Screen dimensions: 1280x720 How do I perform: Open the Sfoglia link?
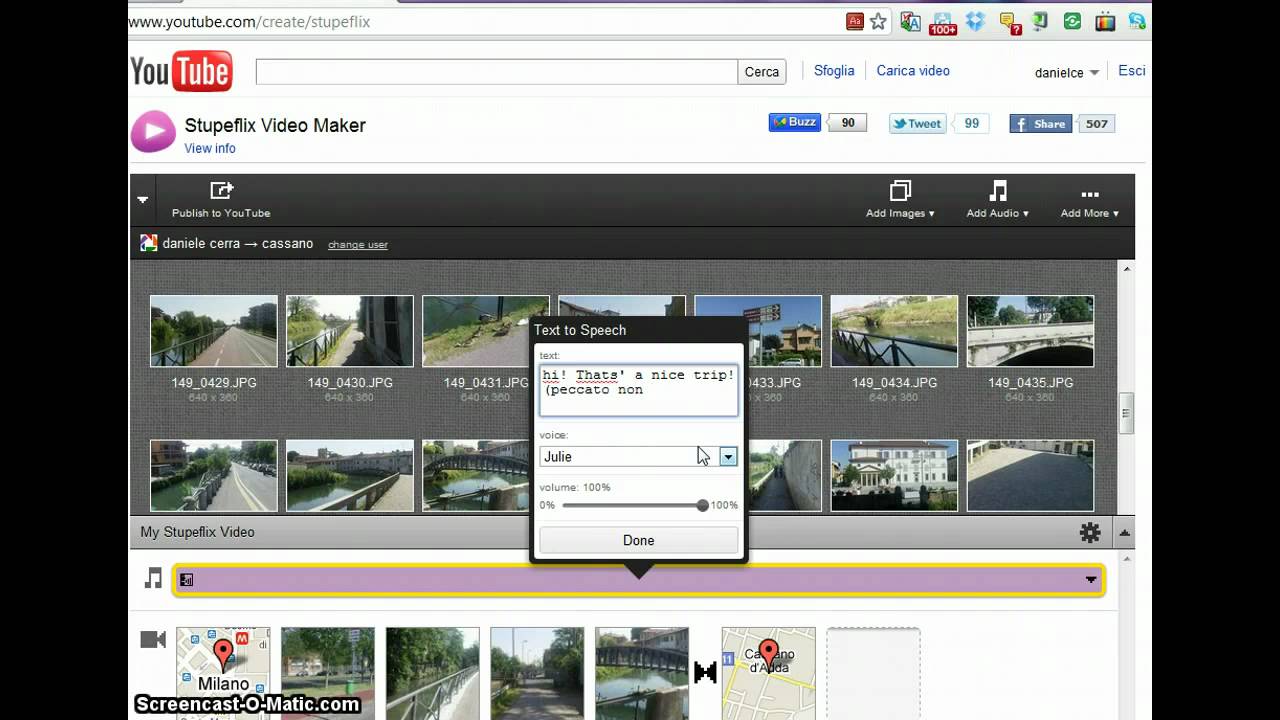834,71
